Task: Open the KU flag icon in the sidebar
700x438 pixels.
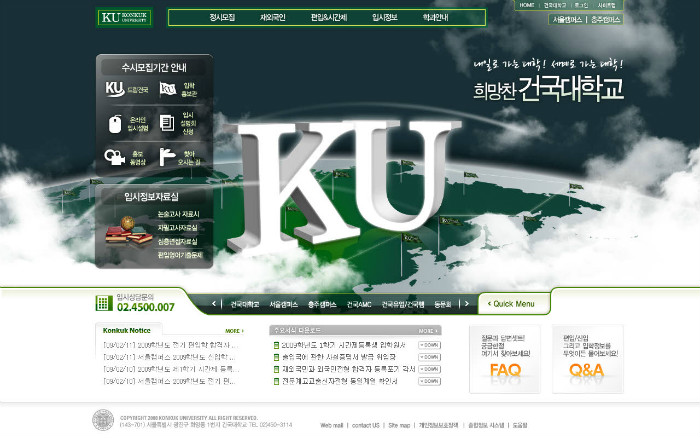Action: (x=170, y=91)
